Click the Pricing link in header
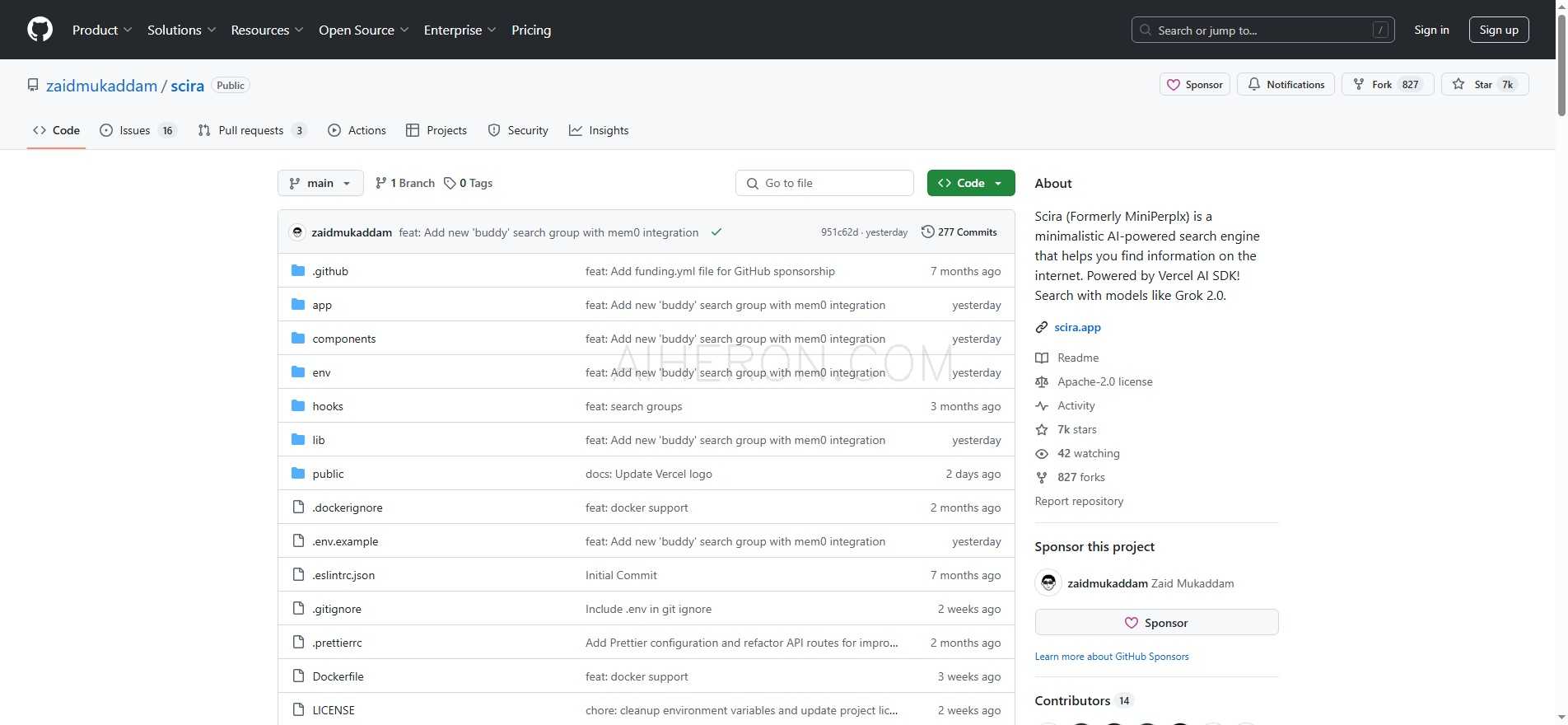 (531, 30)
